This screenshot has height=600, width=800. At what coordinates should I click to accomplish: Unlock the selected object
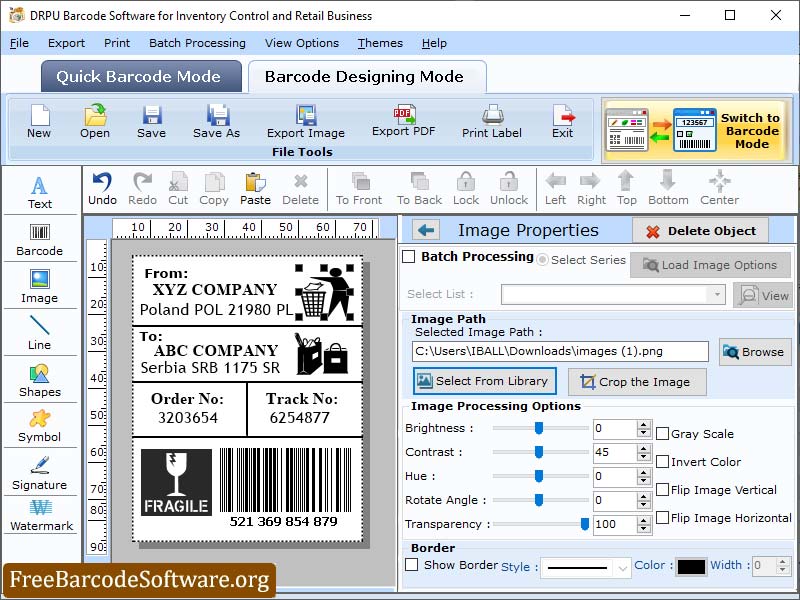[509, 189]
